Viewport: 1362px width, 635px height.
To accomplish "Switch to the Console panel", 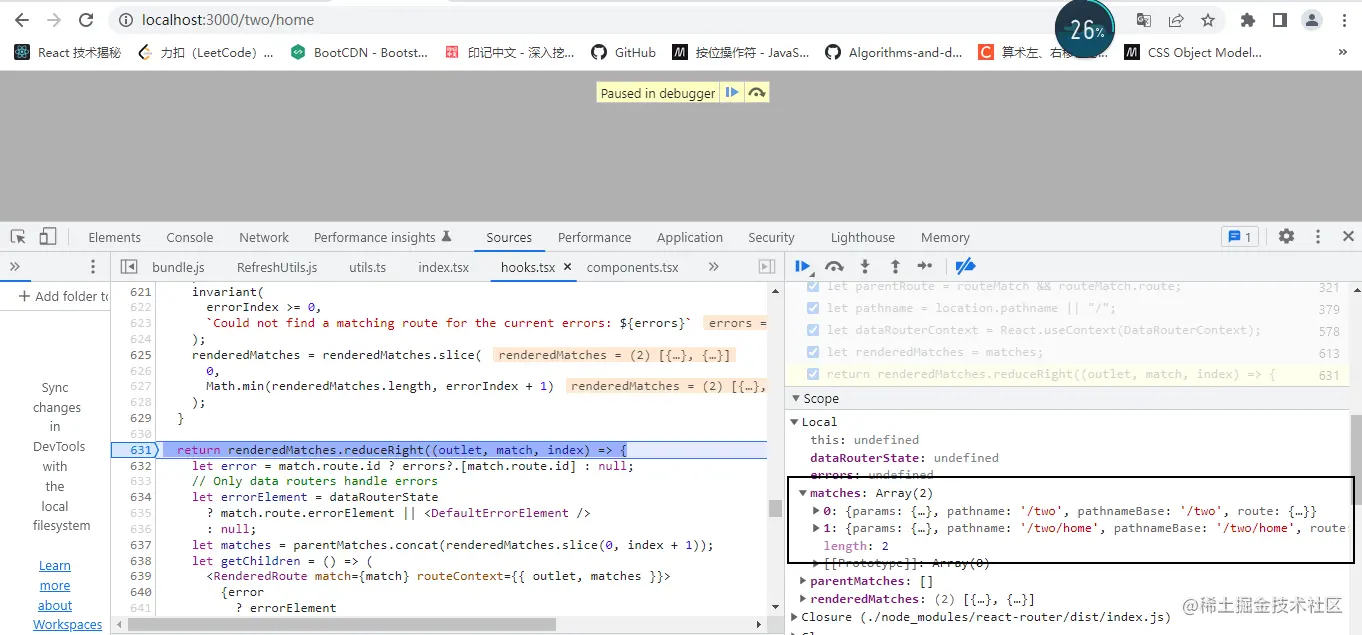I will (x=189, y=237).
